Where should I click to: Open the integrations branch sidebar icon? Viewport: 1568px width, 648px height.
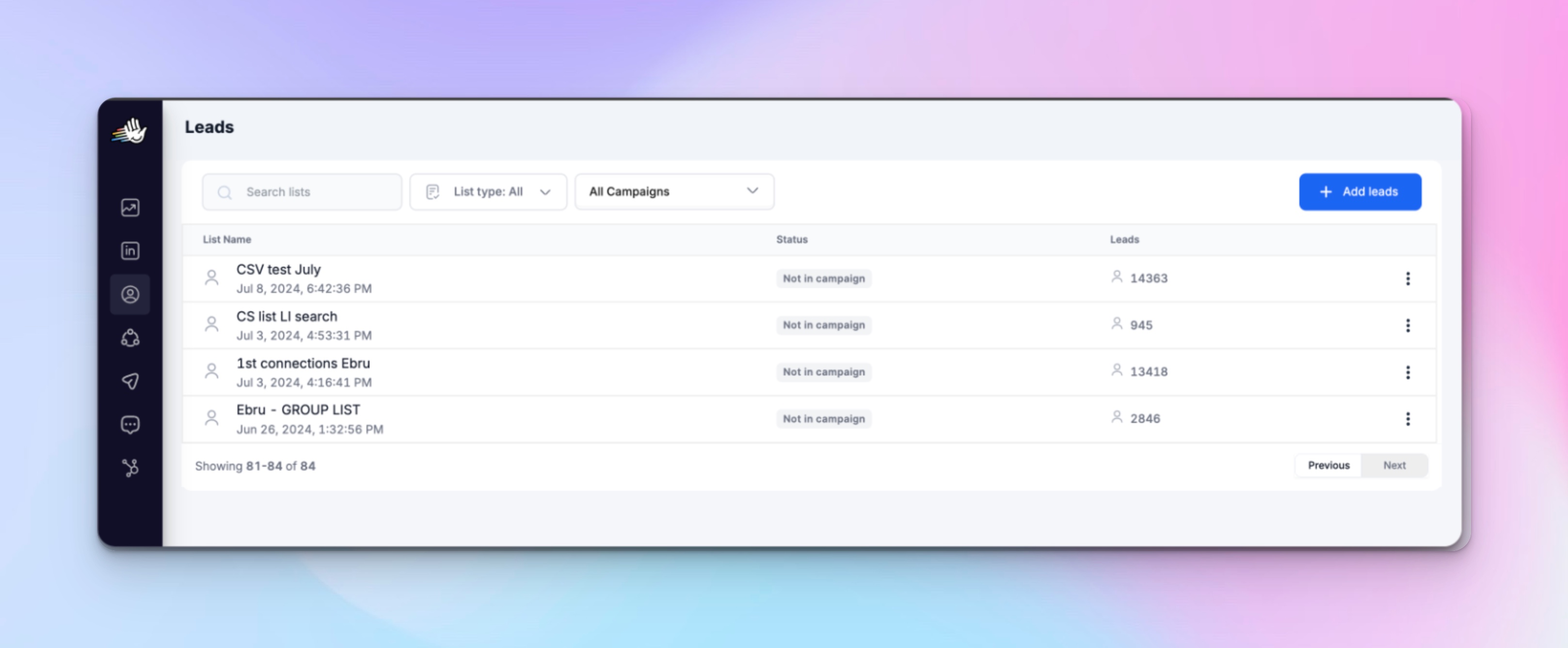[x=129, y=468]
